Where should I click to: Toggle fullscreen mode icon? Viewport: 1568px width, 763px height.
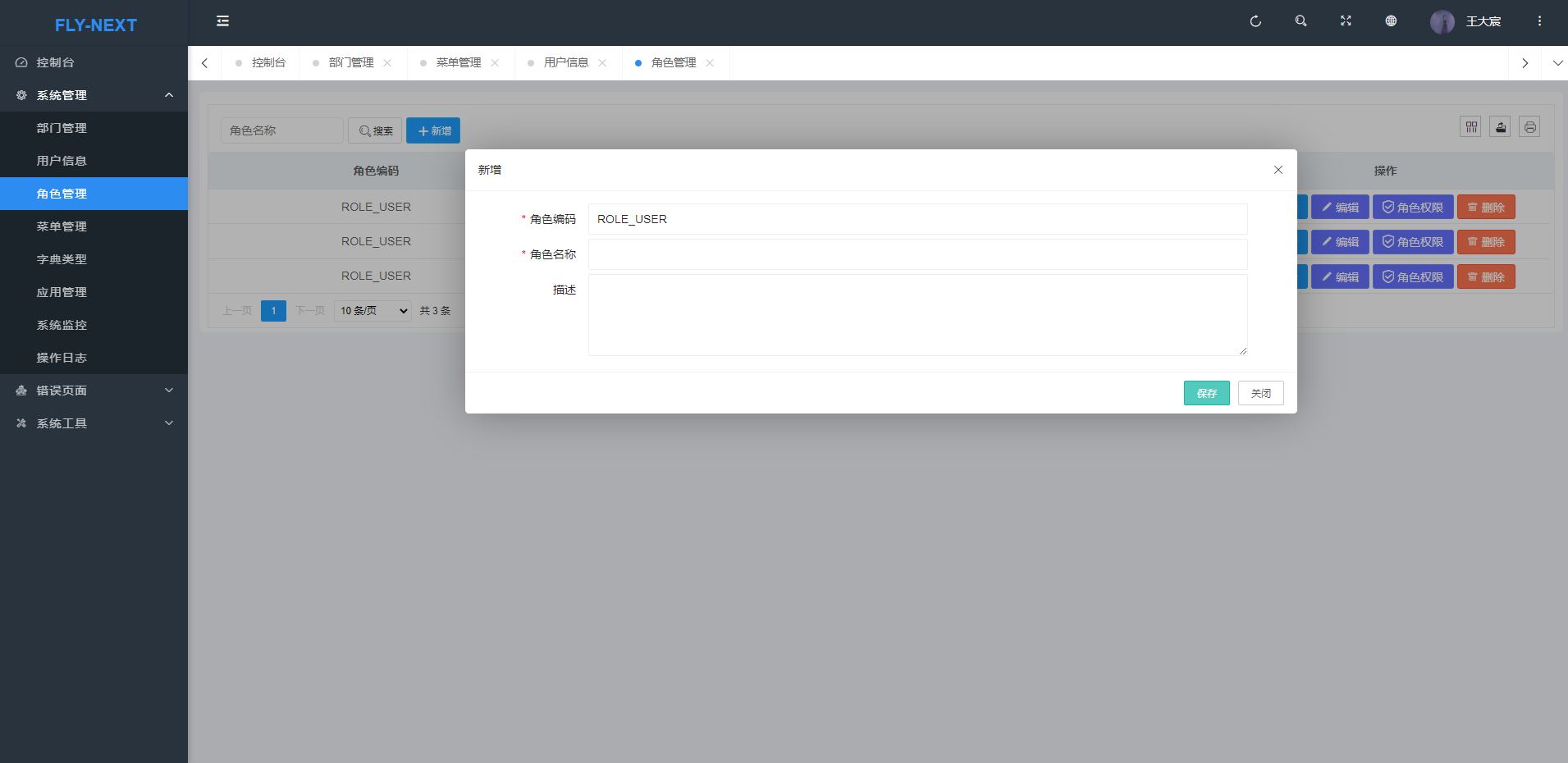click(x=1346, y=21)
